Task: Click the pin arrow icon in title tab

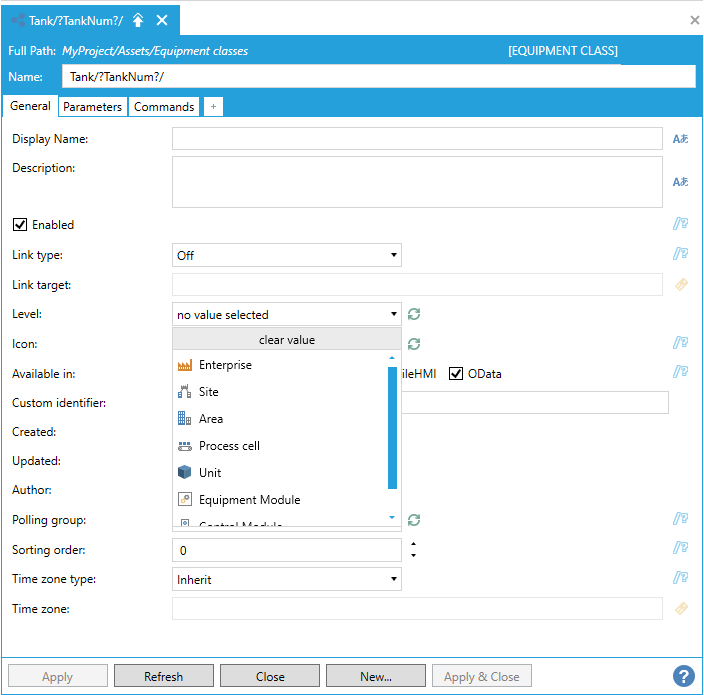Action: tap(138, 20)
